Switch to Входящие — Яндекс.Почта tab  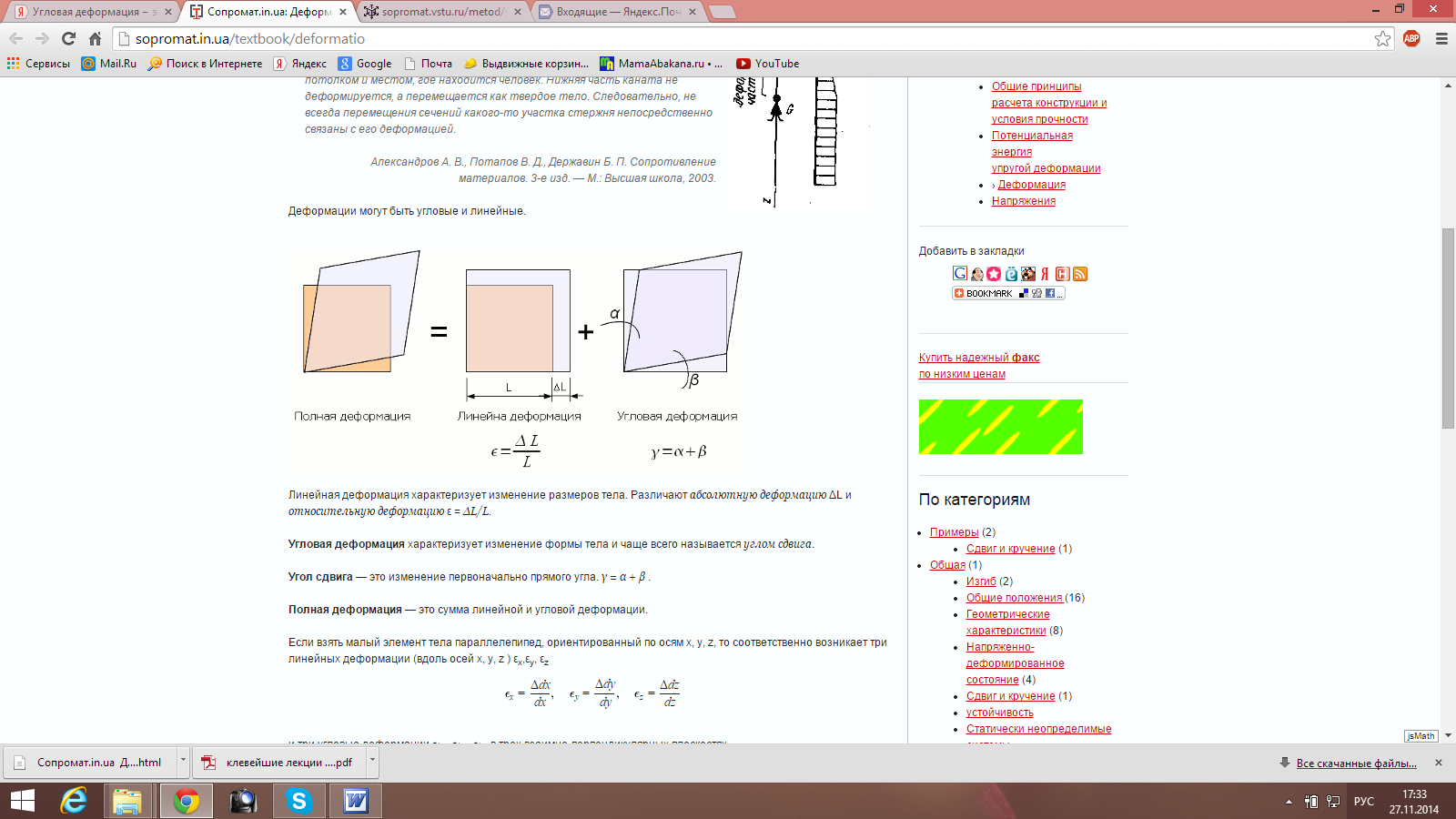click(617, 12)
